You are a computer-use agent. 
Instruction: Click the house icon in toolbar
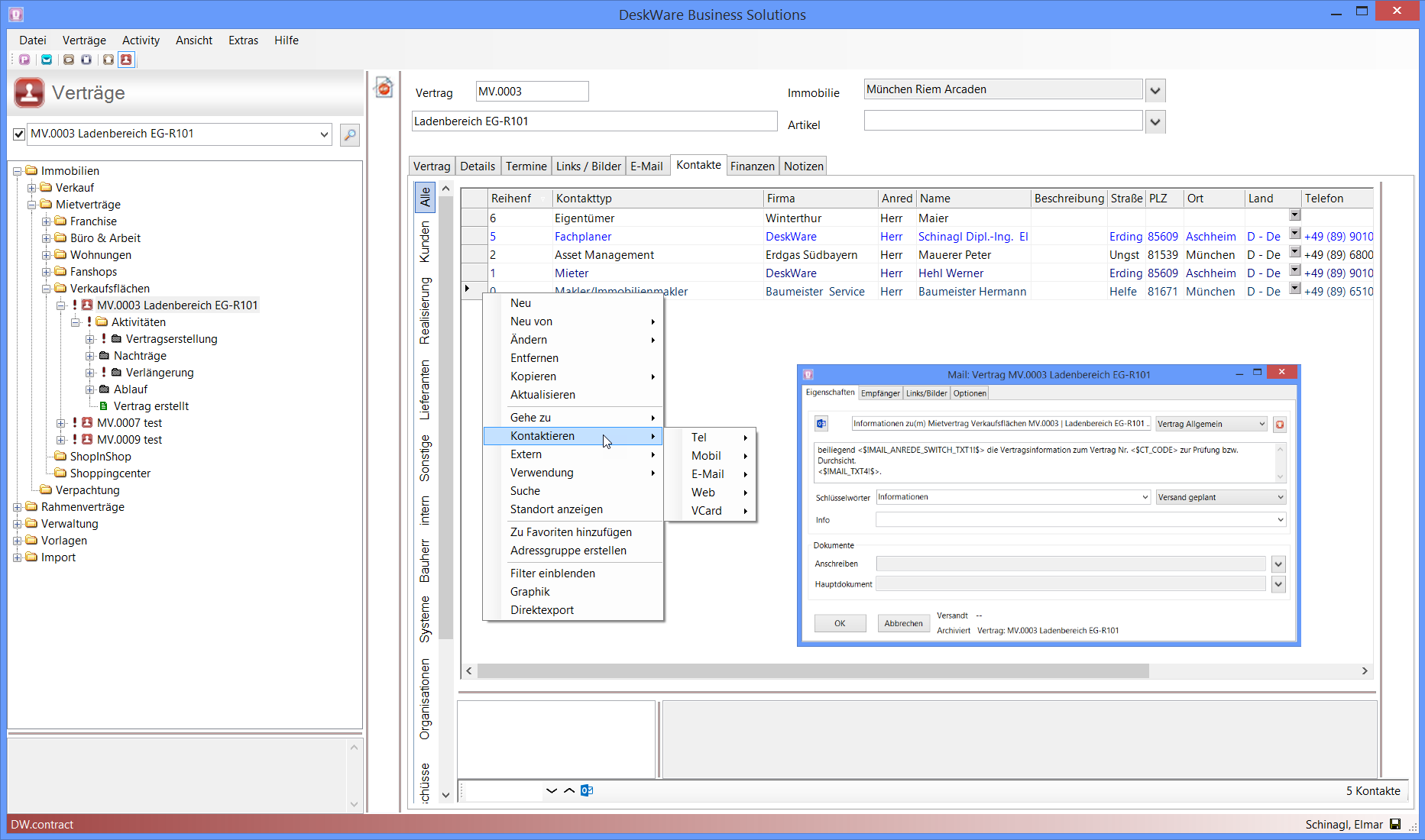108,60
